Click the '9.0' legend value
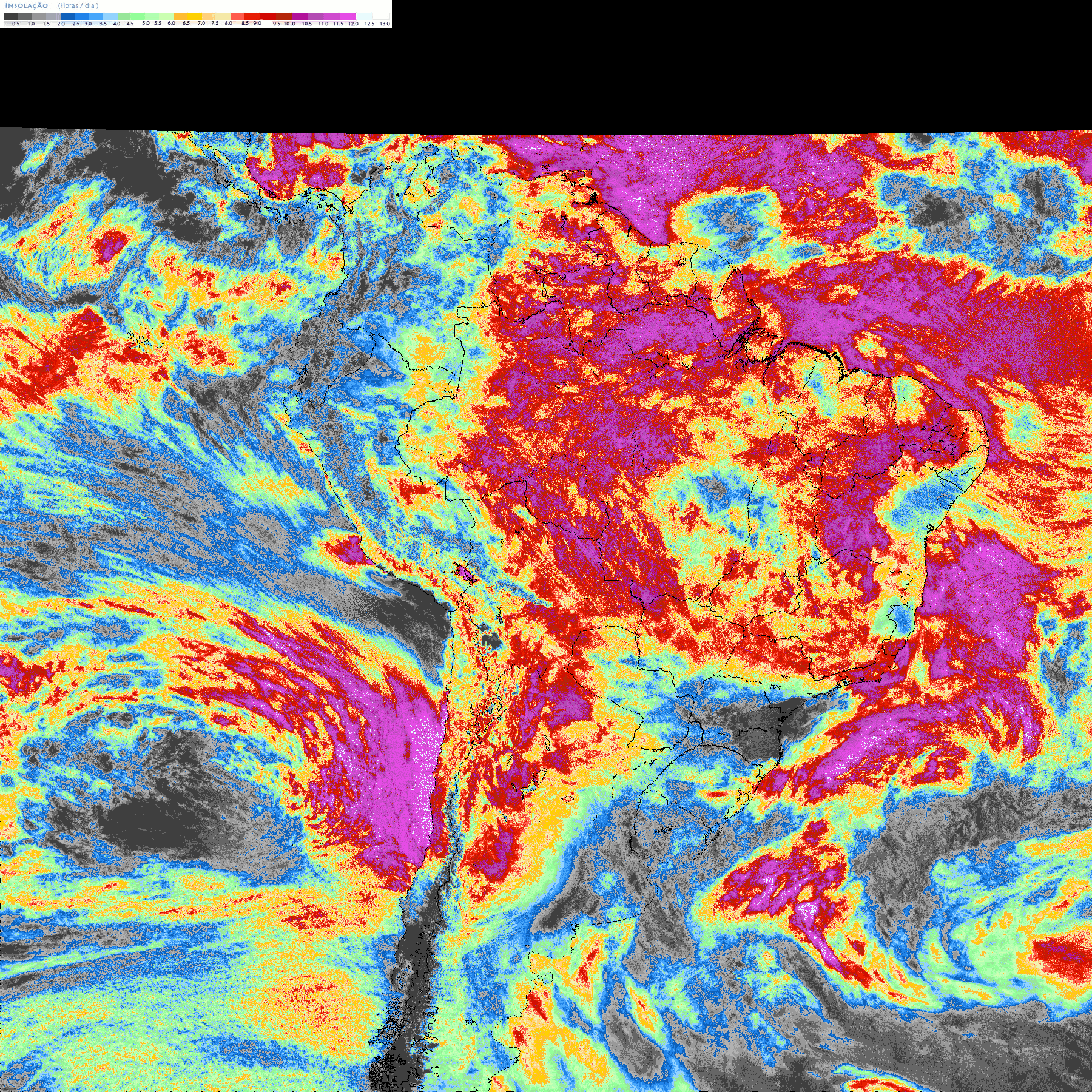Screen dimensions: 1092x1092 tap(257, 23)
